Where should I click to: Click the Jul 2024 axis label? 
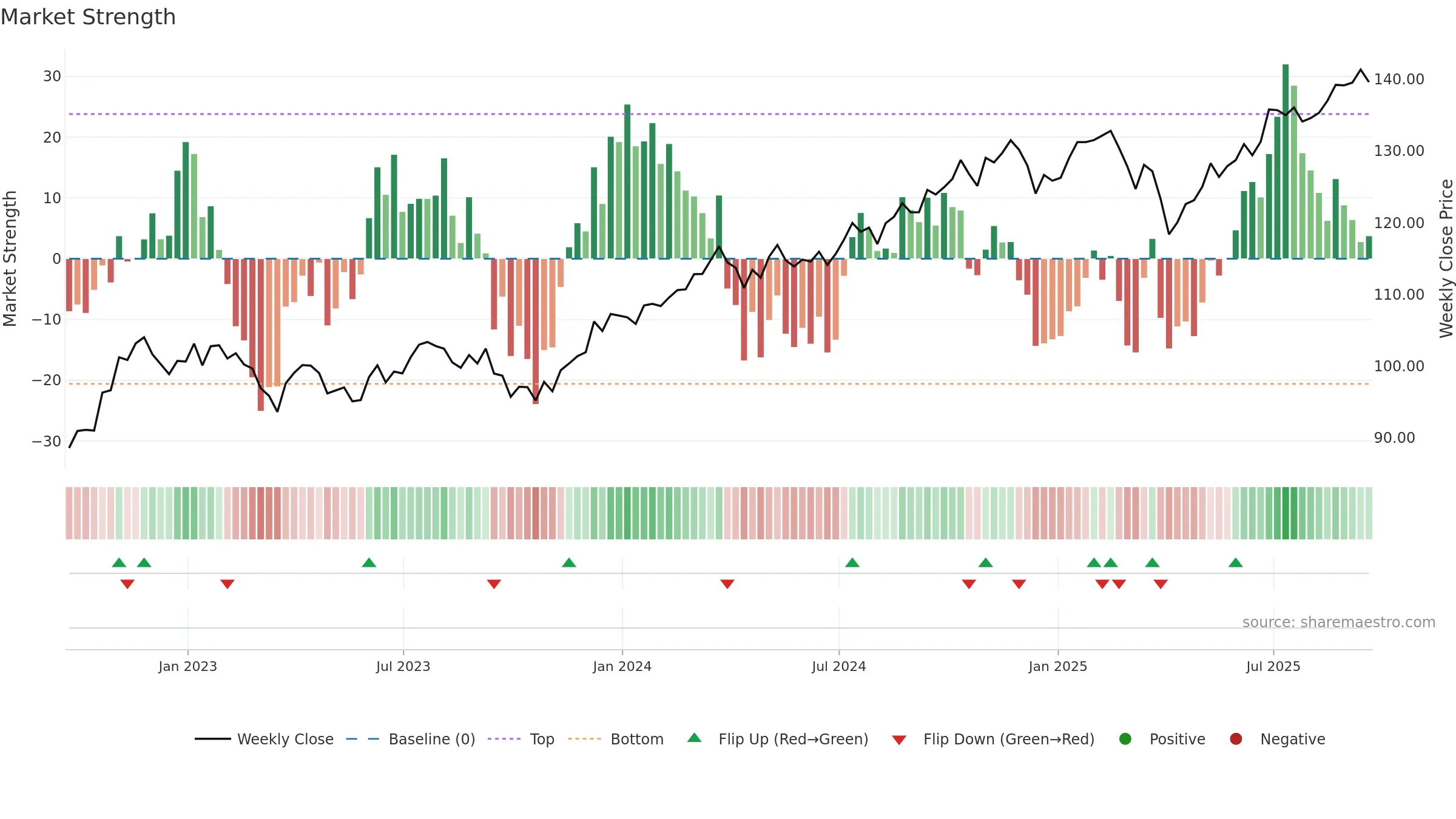click(838, 666)
